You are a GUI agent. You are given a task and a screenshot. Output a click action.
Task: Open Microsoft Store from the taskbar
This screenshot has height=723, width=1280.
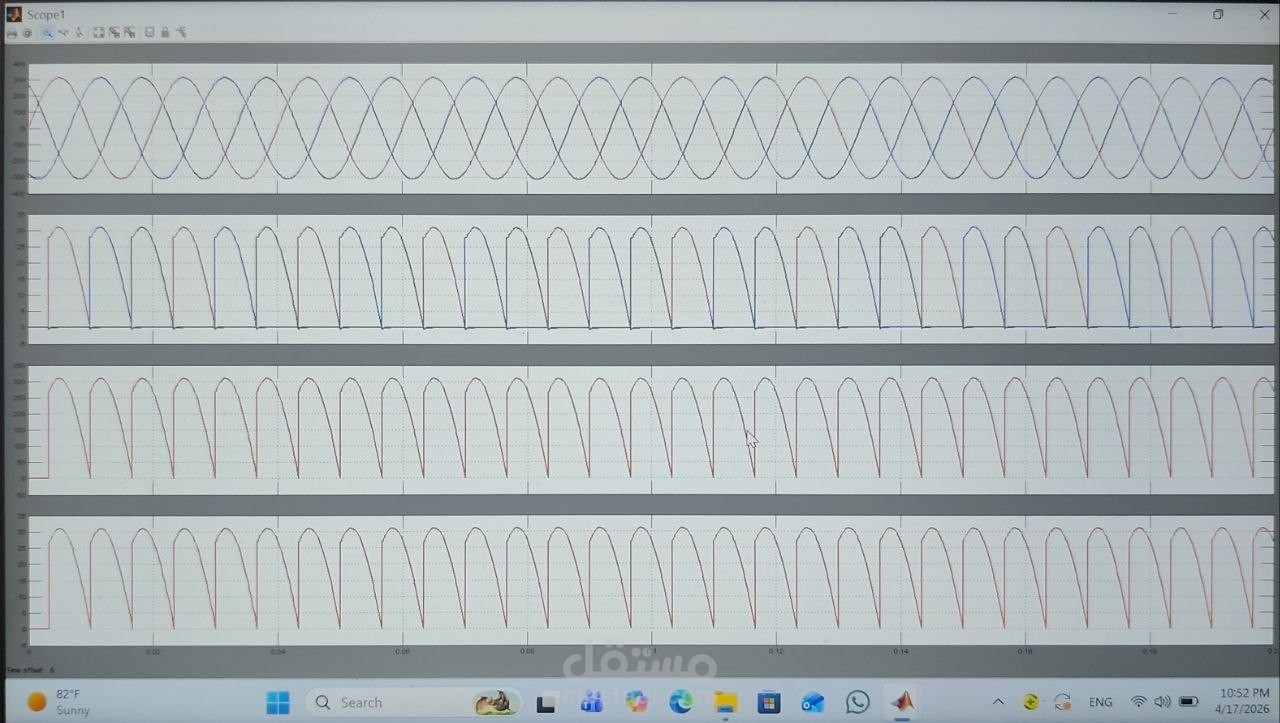pos(768,702)
